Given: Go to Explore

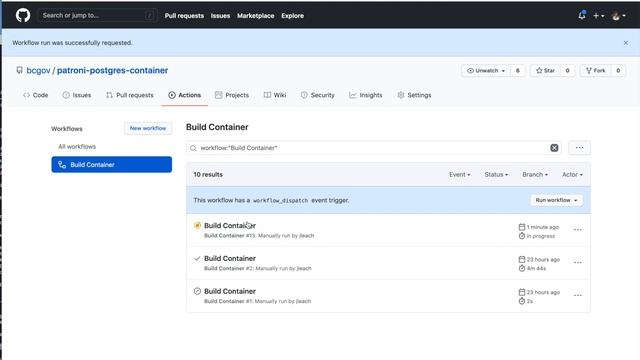Looking at the screenshot, I should point(292,16).
